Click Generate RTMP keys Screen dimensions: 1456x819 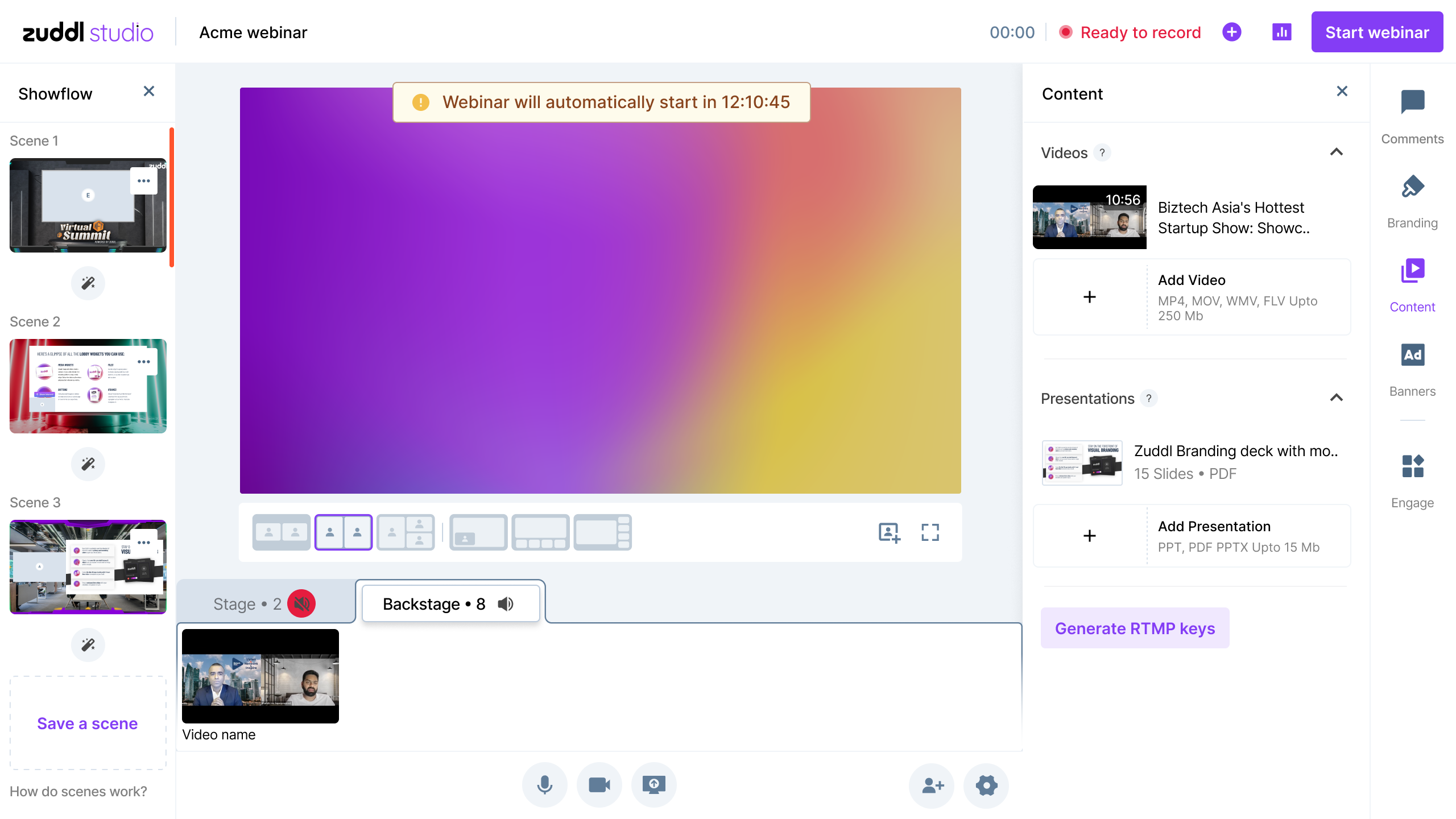pyautogui.click(x=1135, y=628)
